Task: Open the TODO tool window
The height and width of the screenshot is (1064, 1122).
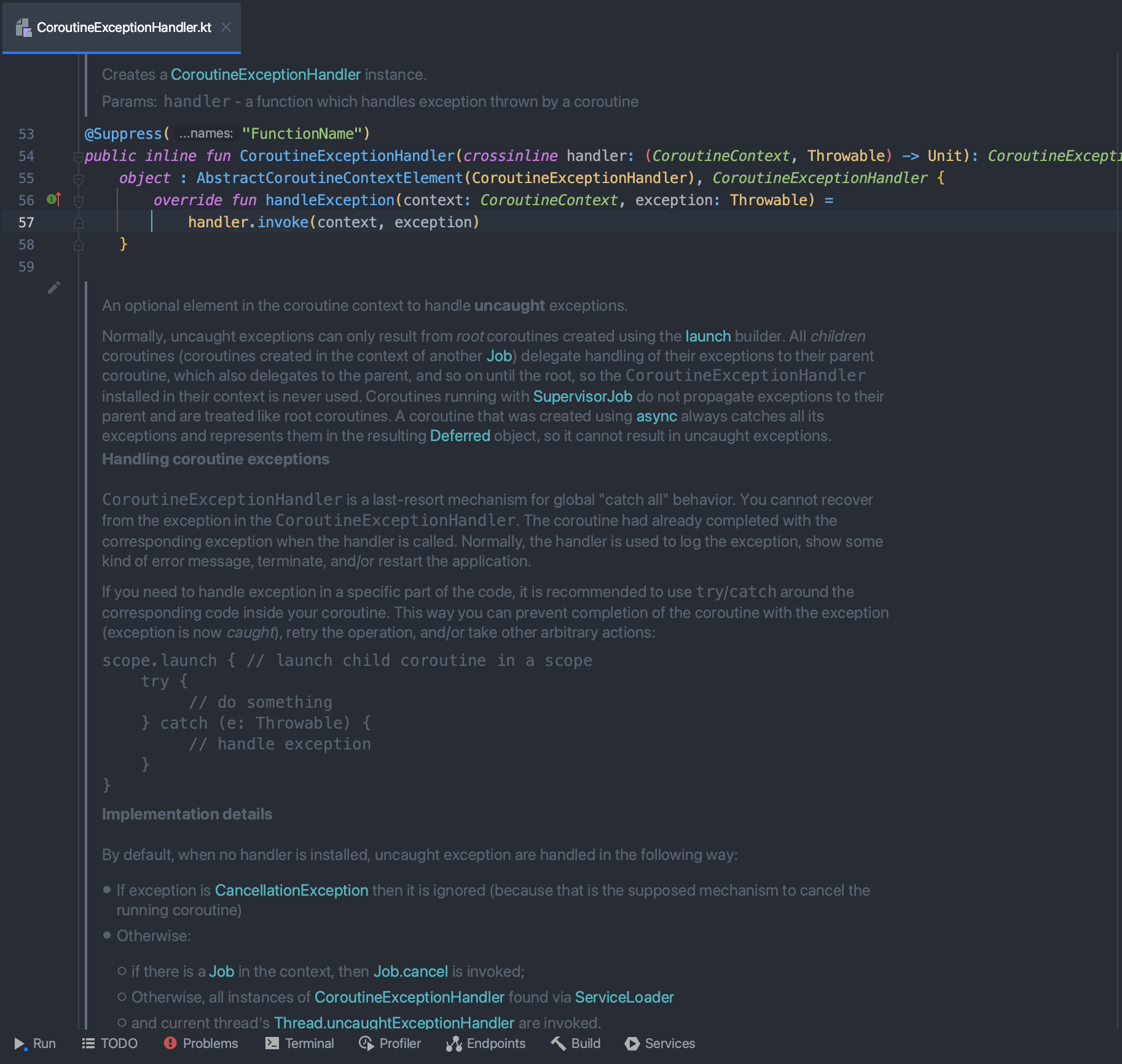Action: [x=110, y=1043]
